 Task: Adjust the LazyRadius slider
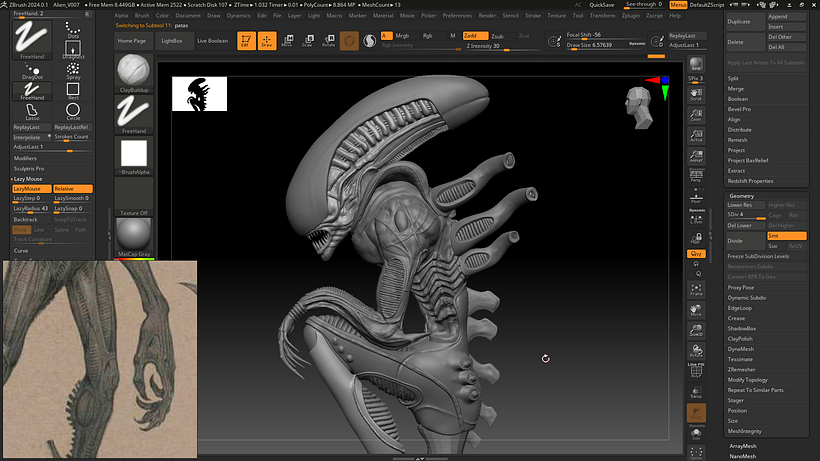[x=32, y=209]
